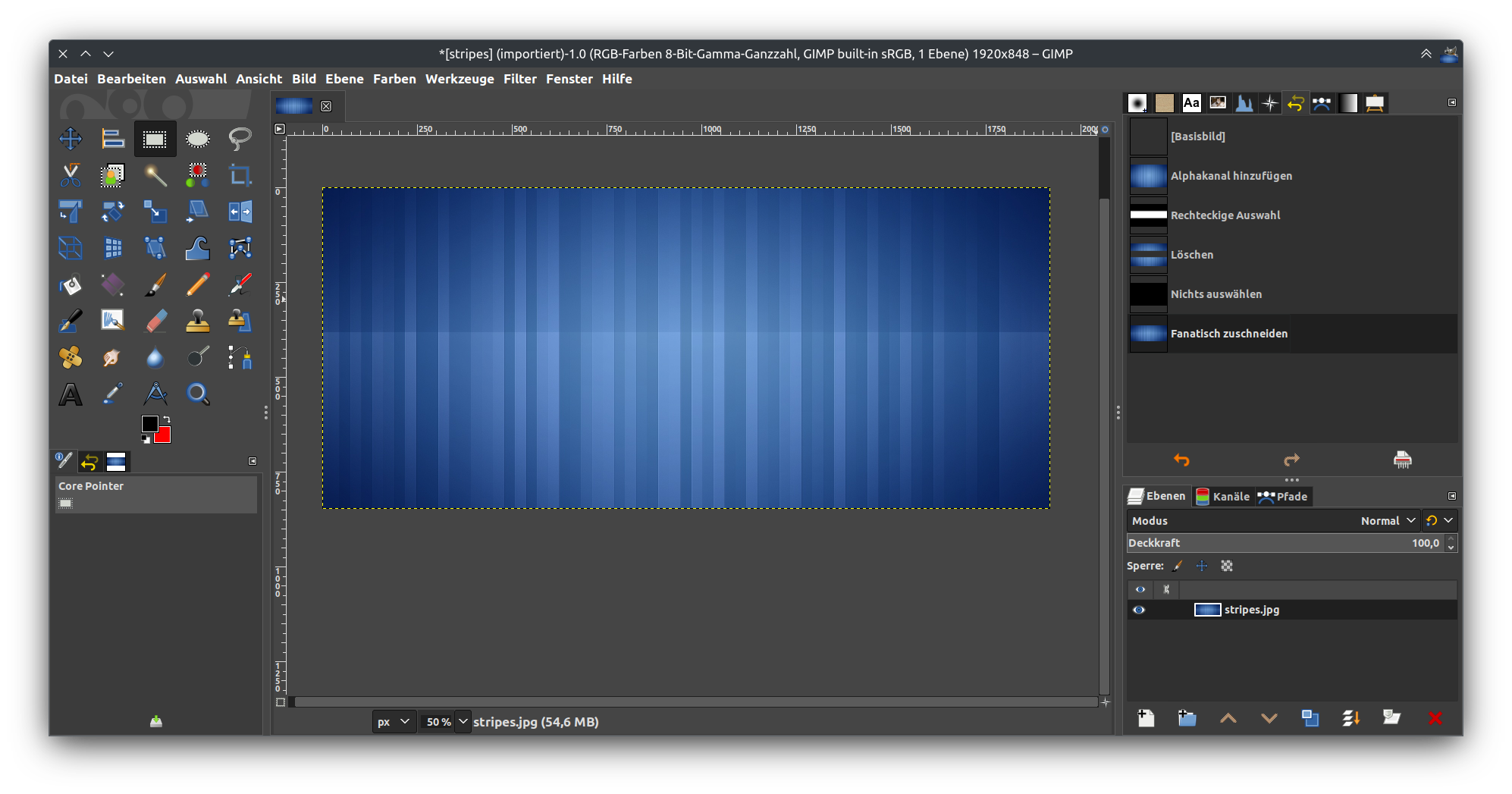Select the Free Select lasso tool

click(x=239, y=138)
